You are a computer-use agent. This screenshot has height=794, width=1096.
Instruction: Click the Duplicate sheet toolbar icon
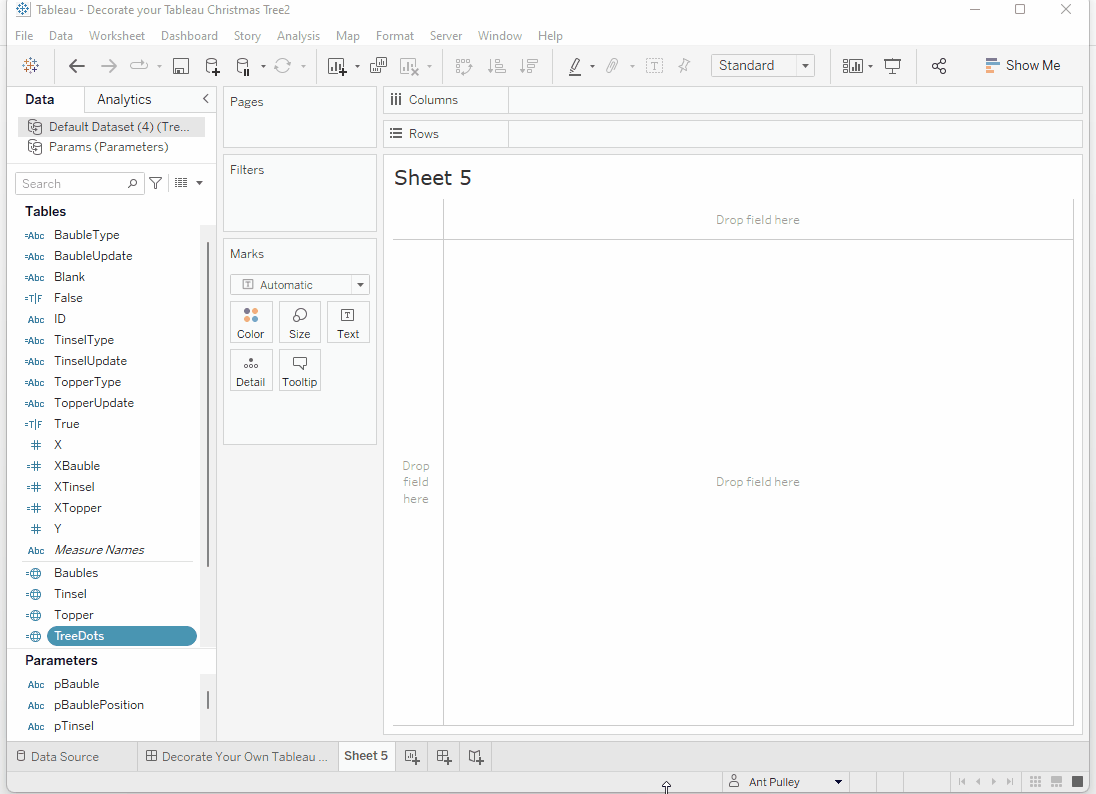(378, 66)
